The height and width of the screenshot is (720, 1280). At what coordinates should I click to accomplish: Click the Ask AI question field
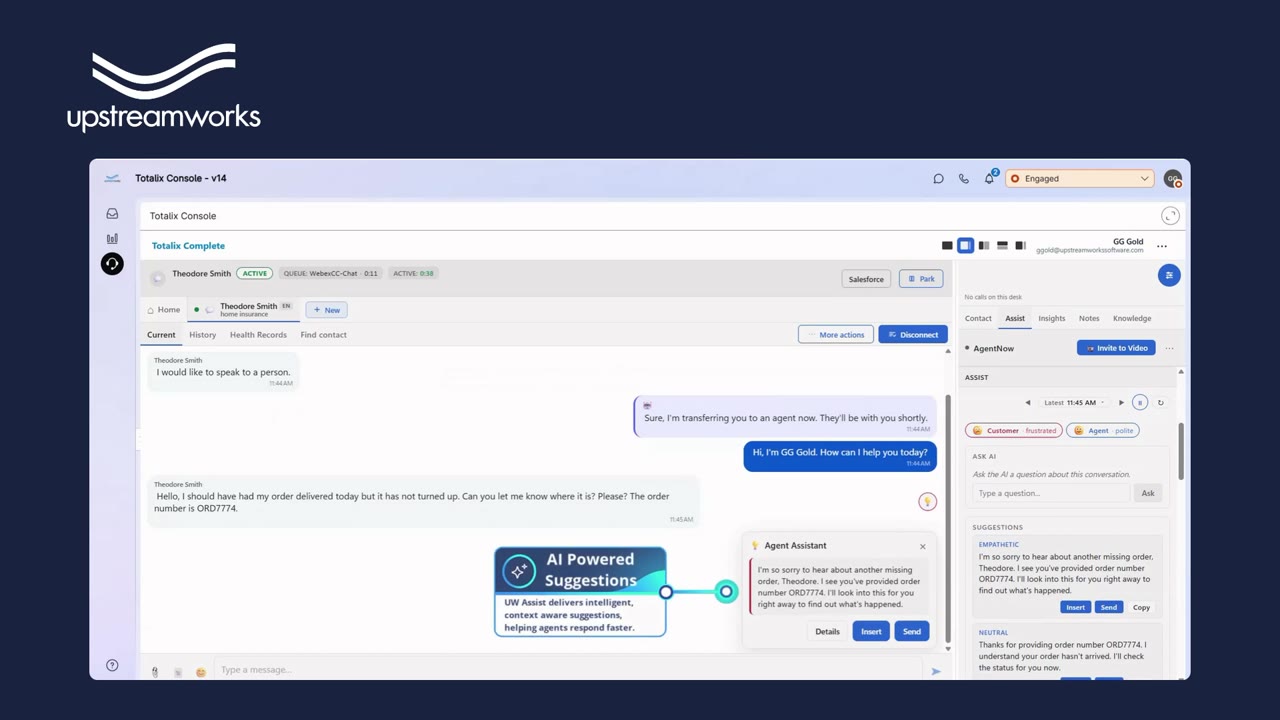click(1052, 493)
